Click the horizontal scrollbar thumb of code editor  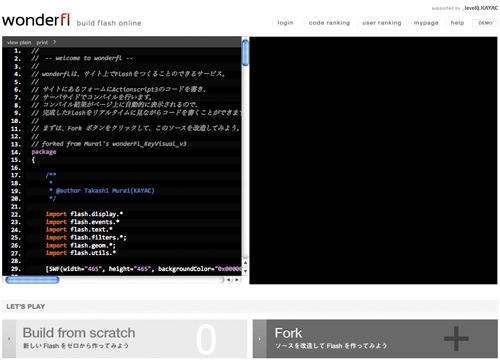32,280
